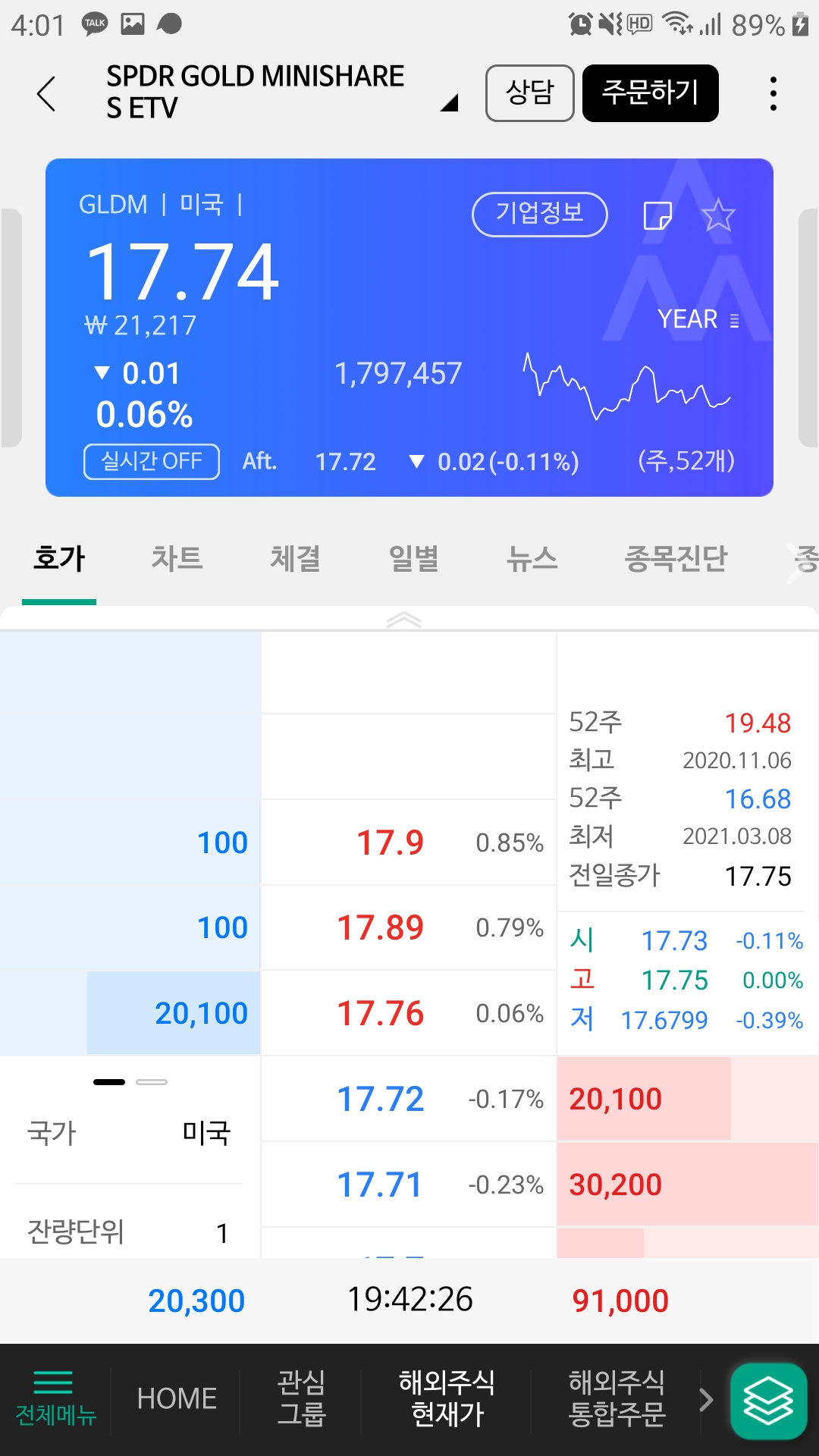
Task: Open 해외주식 통합주문 in bottom navigation
Action: [616, 1398]
